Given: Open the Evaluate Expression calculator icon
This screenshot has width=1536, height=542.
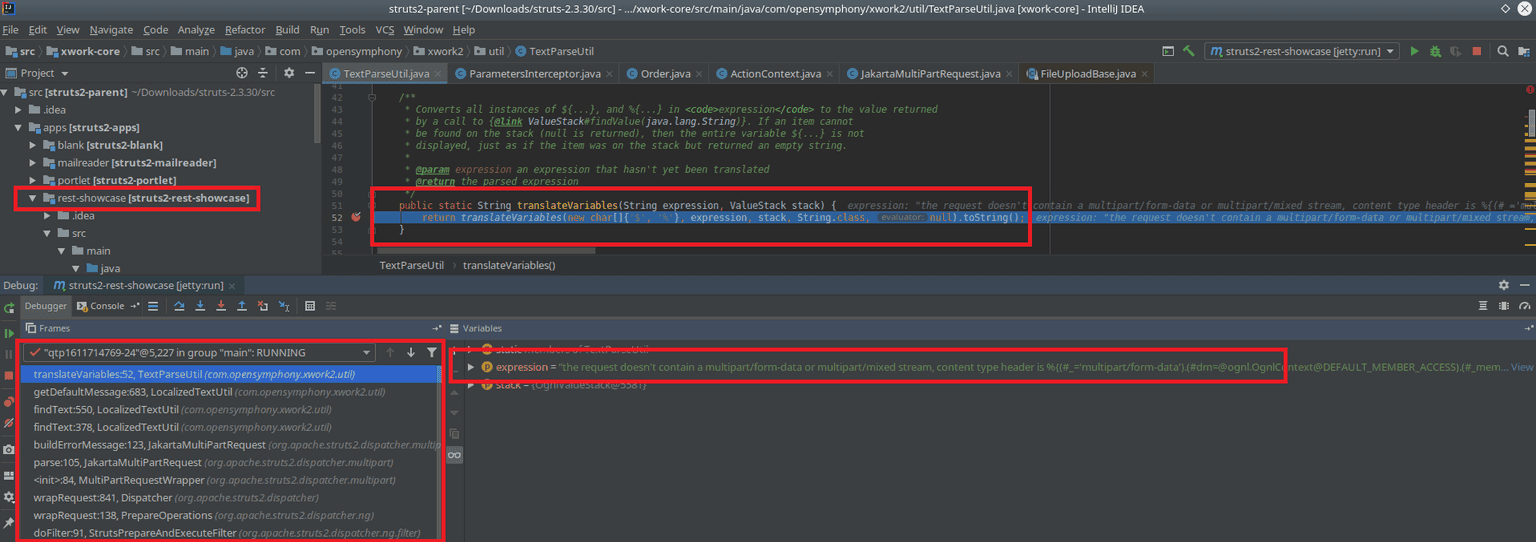Looking at the screenshot, I should coord(310,306).
